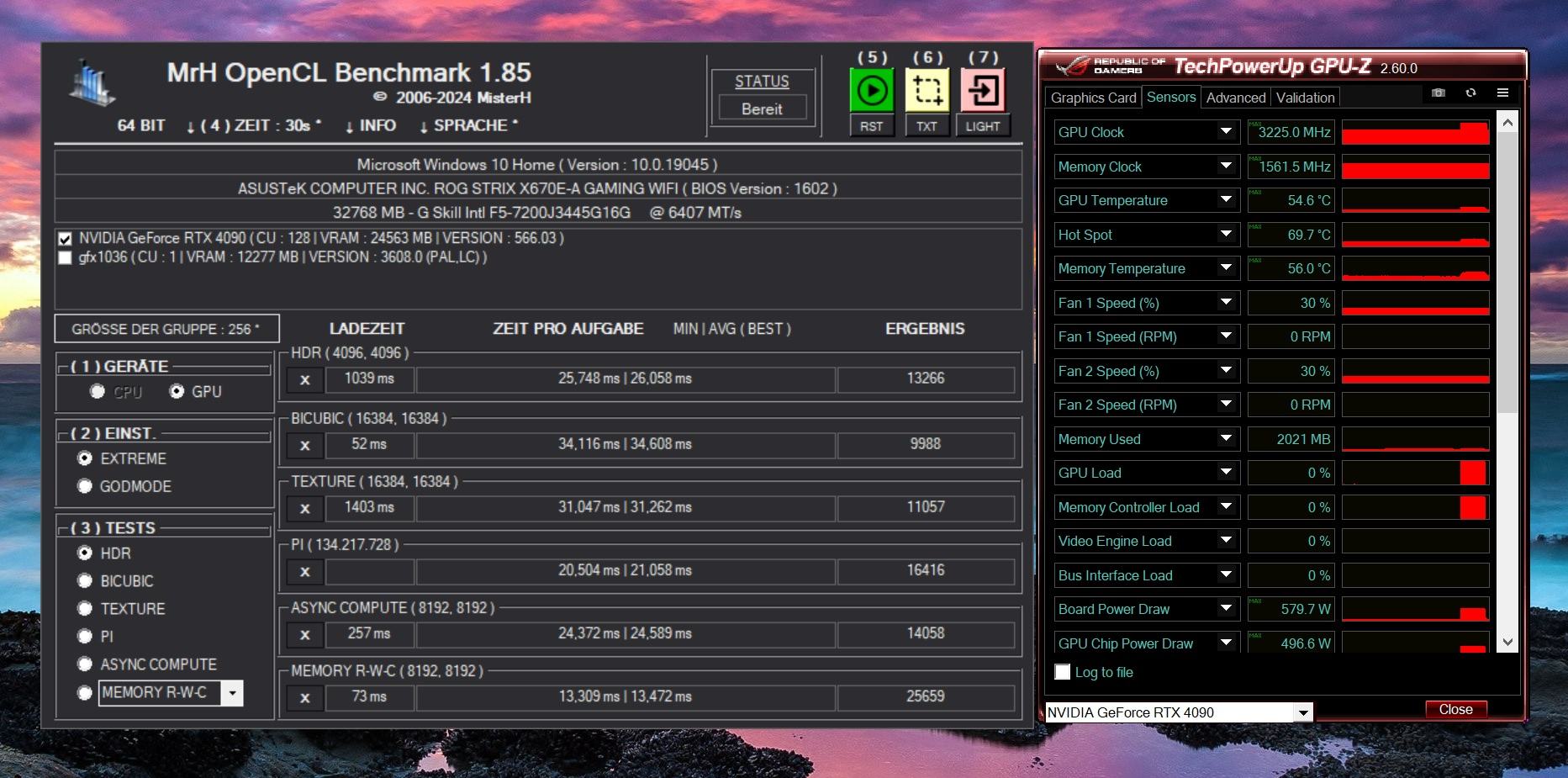Select BICUBIC test radio button
Viewport: 1568px width, 778px height.
click(85, 580)
